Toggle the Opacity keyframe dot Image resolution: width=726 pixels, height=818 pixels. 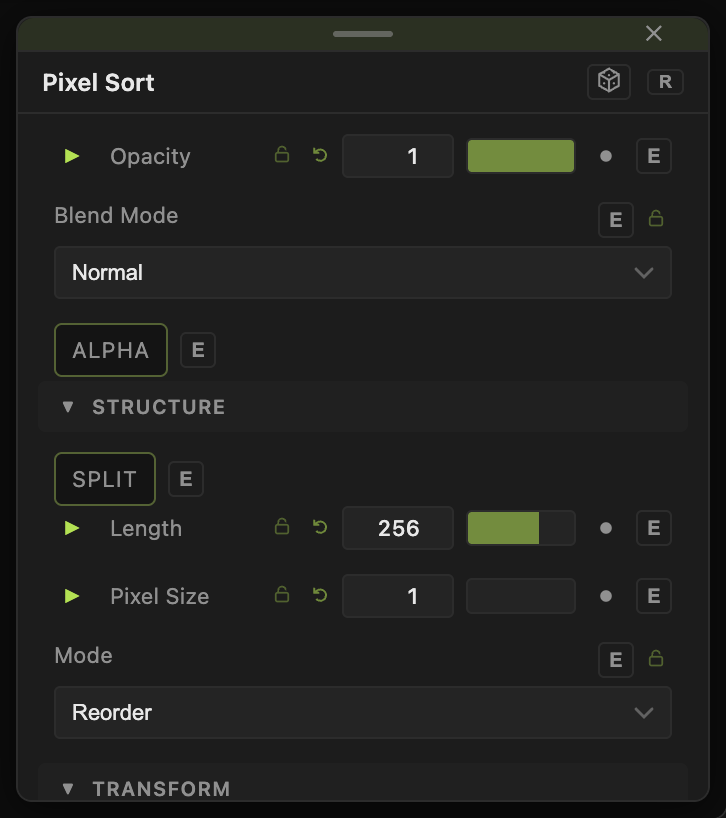(x=606, y=156)
